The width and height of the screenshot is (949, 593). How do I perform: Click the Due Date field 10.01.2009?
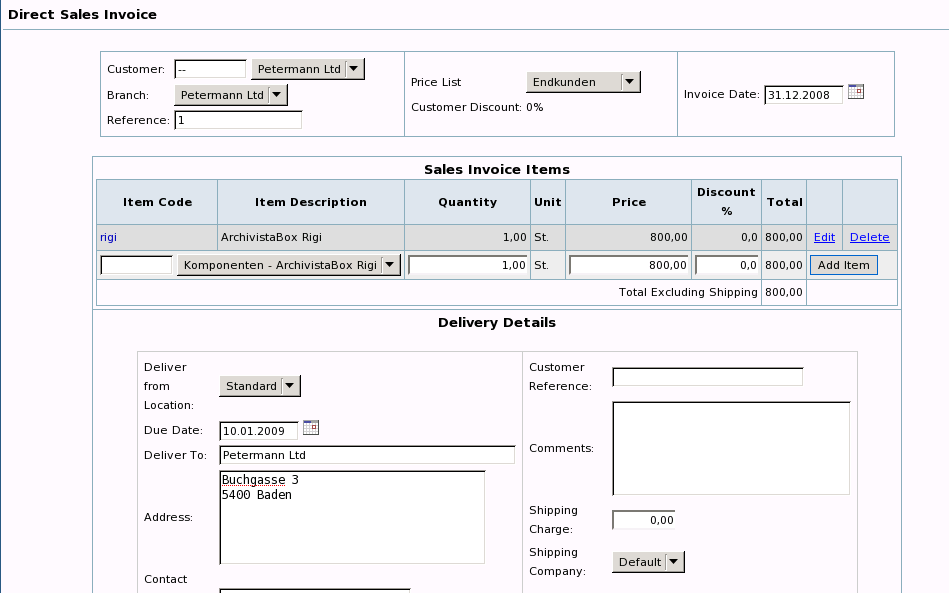point(258,431)
